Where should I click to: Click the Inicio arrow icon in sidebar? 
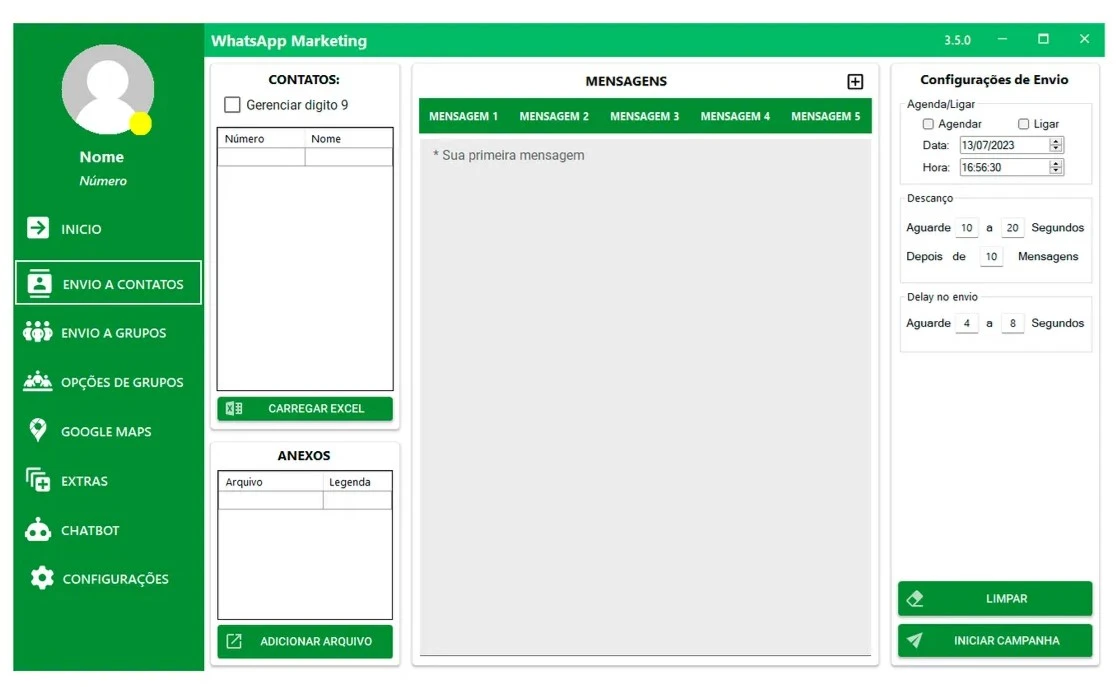coord(38,229)
